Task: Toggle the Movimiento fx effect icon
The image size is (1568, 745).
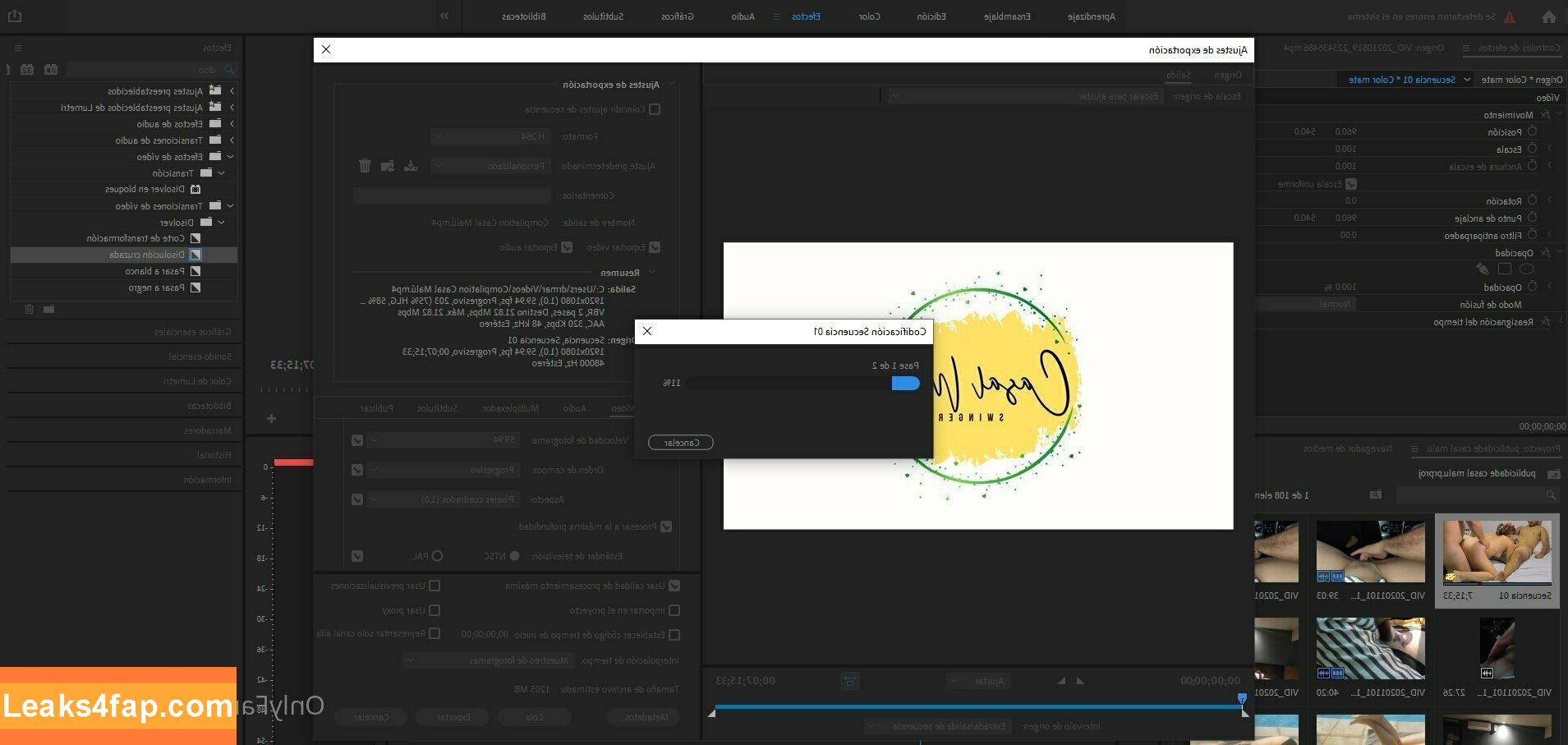Action: click(x=1545, y=115)
